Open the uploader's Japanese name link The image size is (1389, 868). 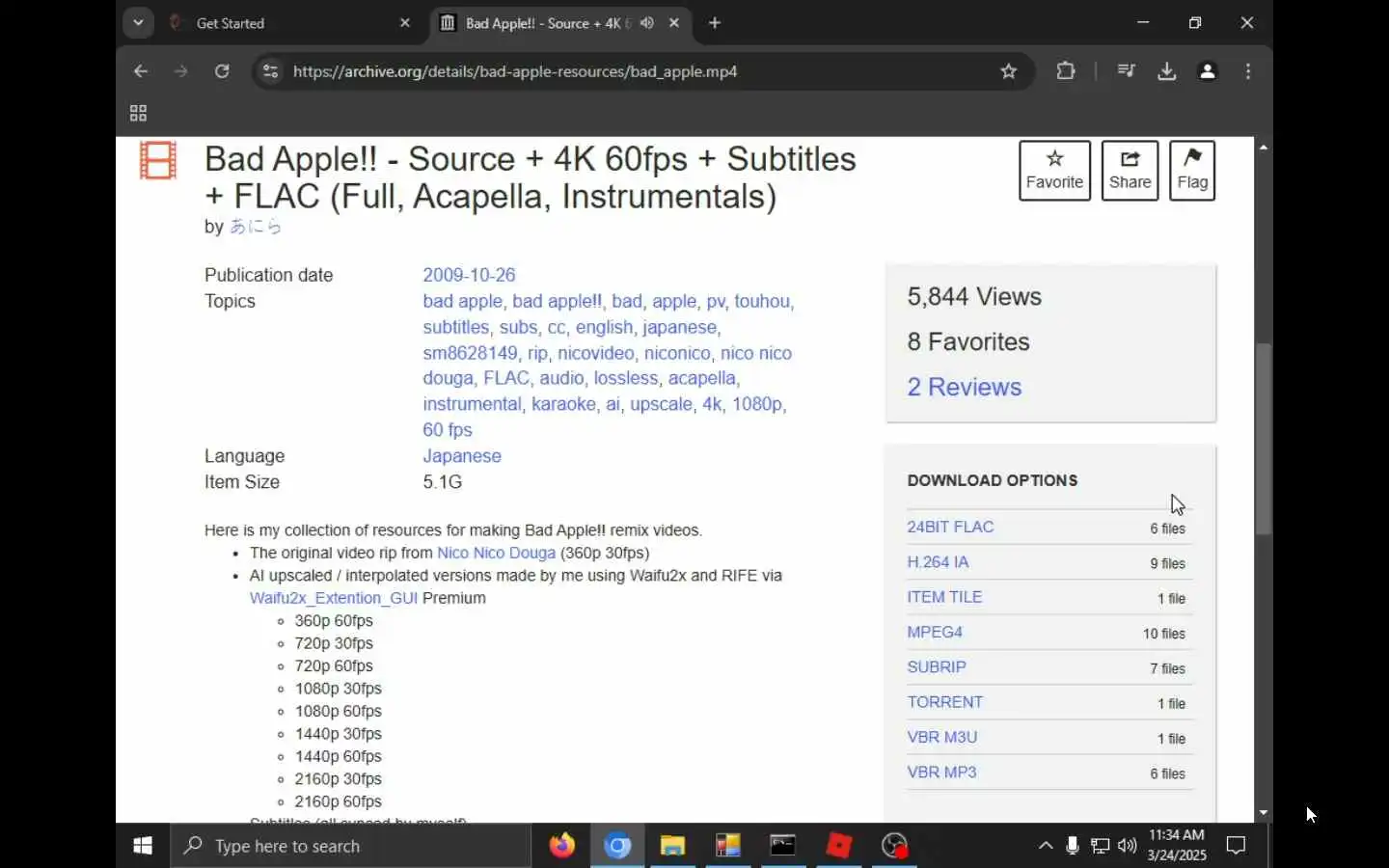point(256,227)
